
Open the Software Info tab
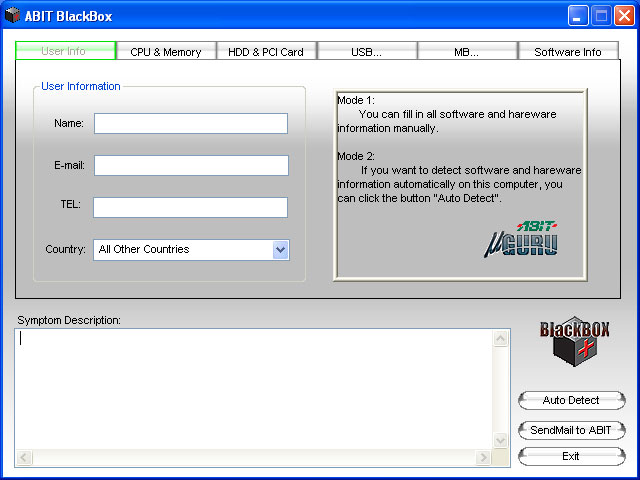568,51
